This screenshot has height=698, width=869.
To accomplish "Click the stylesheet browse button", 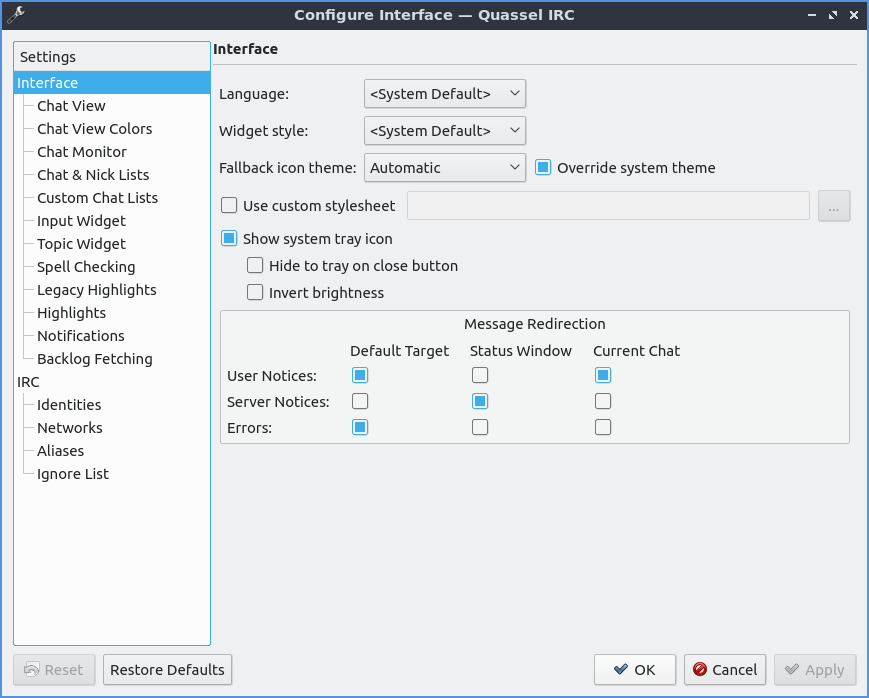I will pos(834,205).
